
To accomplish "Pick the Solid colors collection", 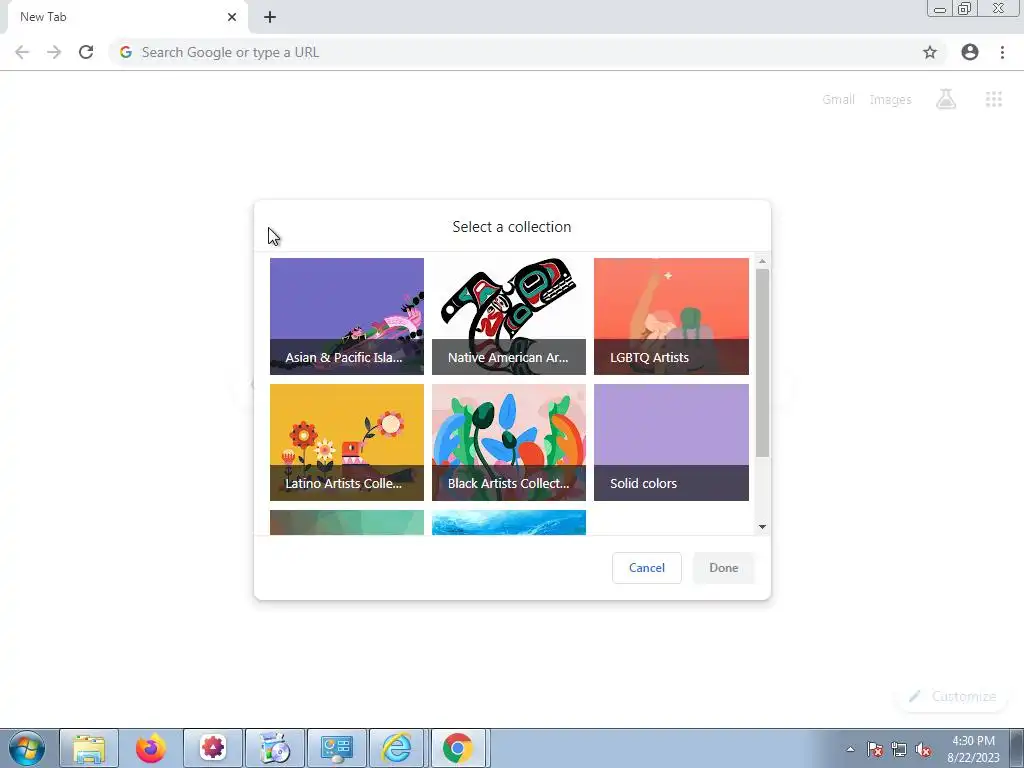I will 671,442.
